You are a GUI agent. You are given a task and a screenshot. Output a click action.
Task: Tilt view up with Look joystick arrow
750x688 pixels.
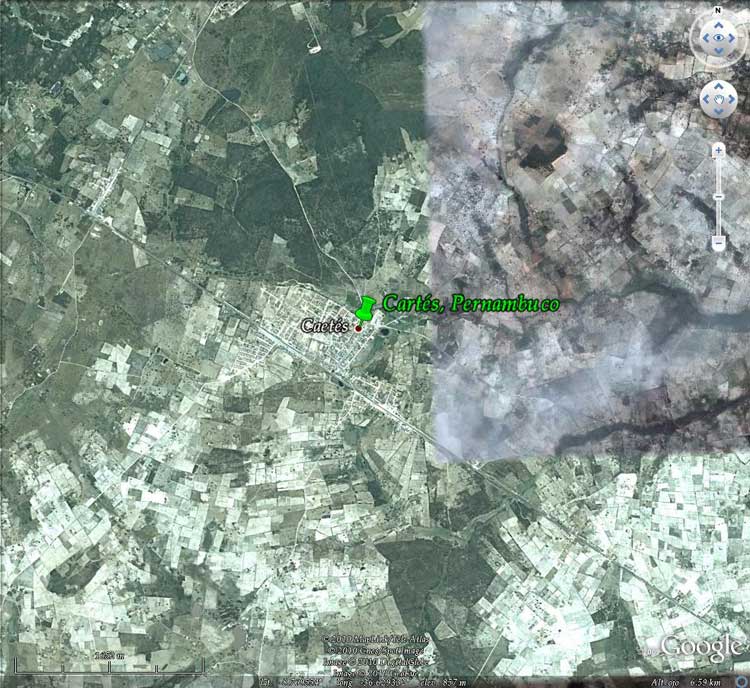(x=718, y=25)
